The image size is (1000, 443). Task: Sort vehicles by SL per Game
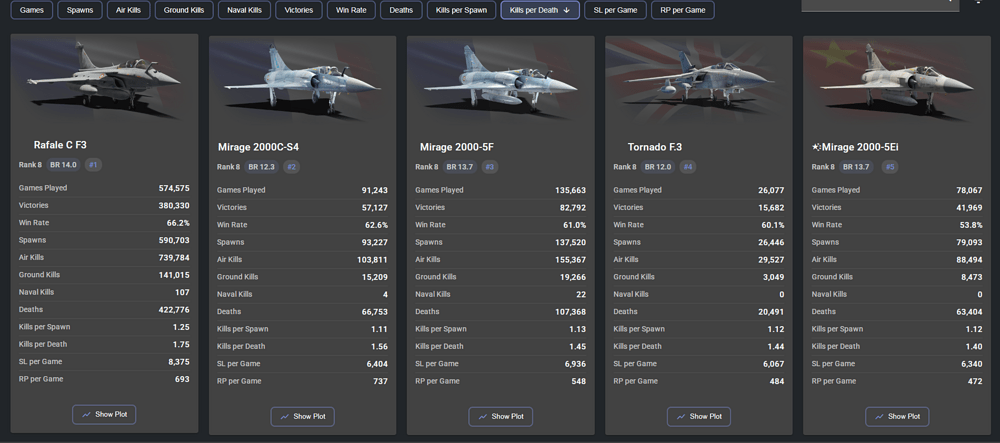(x=615, y=10)
